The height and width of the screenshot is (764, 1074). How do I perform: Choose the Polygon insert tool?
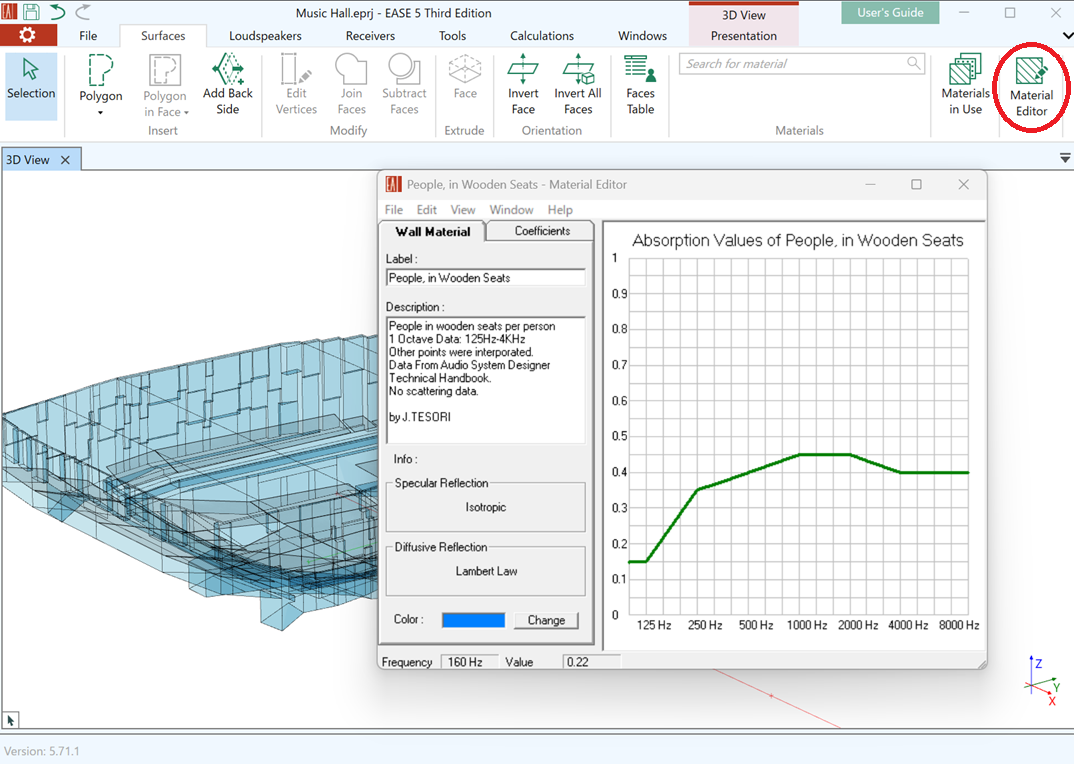[101, 77]
